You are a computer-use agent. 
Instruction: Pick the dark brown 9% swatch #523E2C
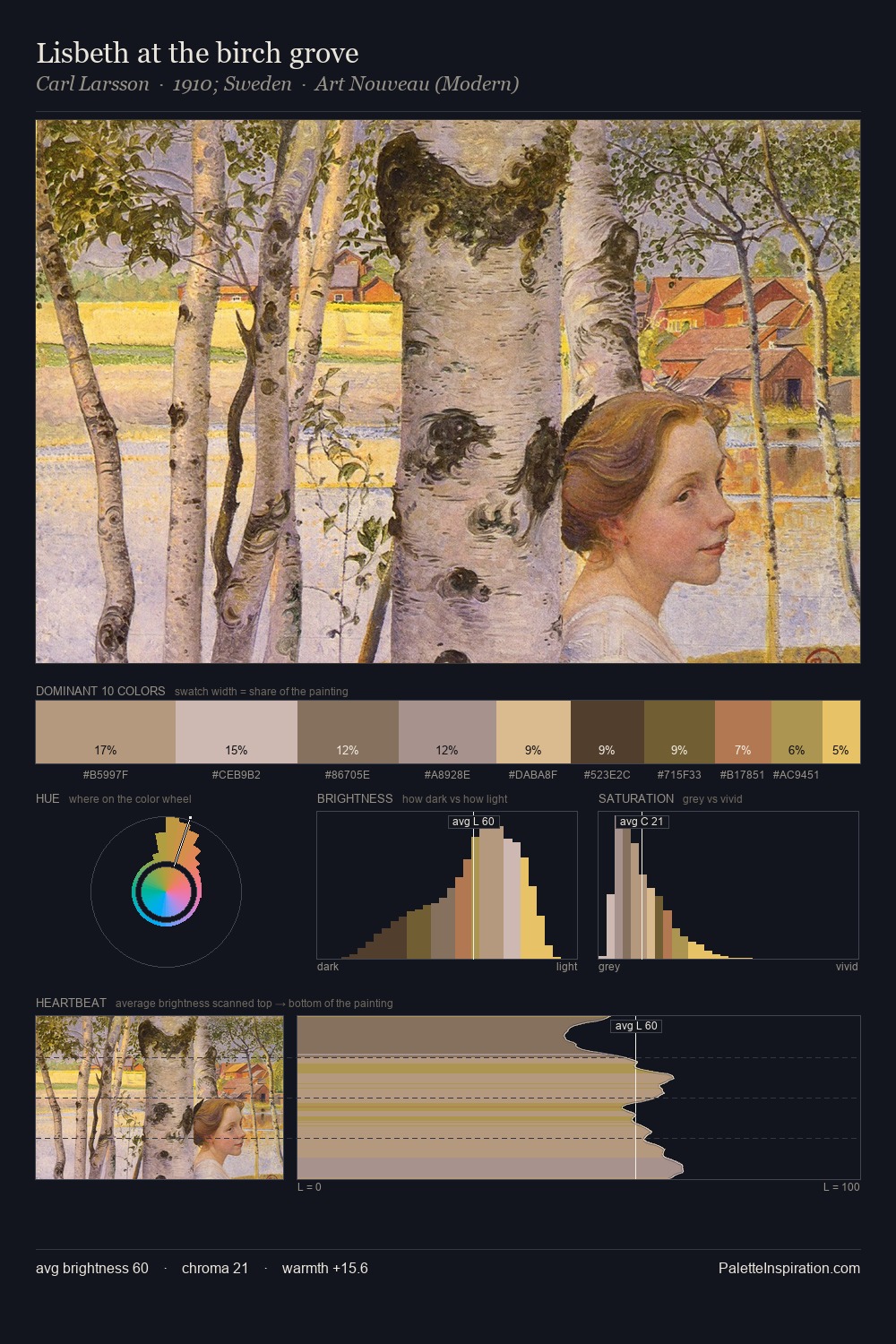click(607, 732)
